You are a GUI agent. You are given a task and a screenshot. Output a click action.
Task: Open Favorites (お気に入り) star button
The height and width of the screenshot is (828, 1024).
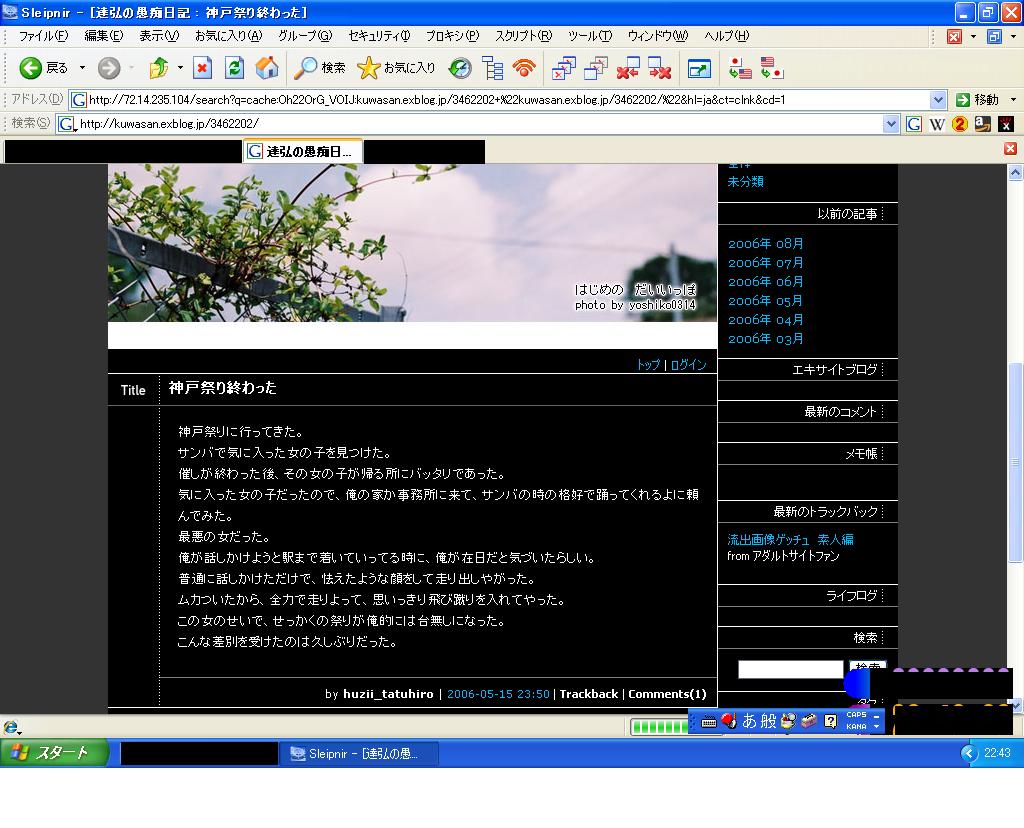pos(397,68)
